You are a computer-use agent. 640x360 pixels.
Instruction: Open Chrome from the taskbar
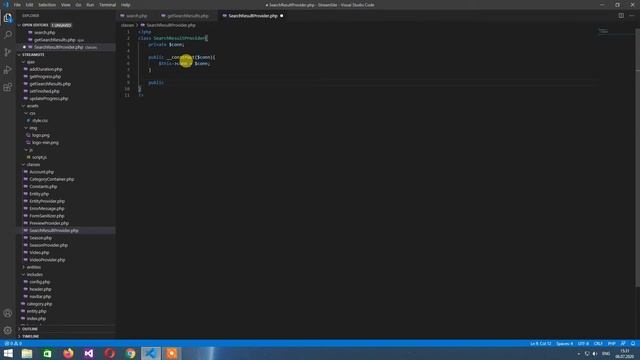point(130,353)
